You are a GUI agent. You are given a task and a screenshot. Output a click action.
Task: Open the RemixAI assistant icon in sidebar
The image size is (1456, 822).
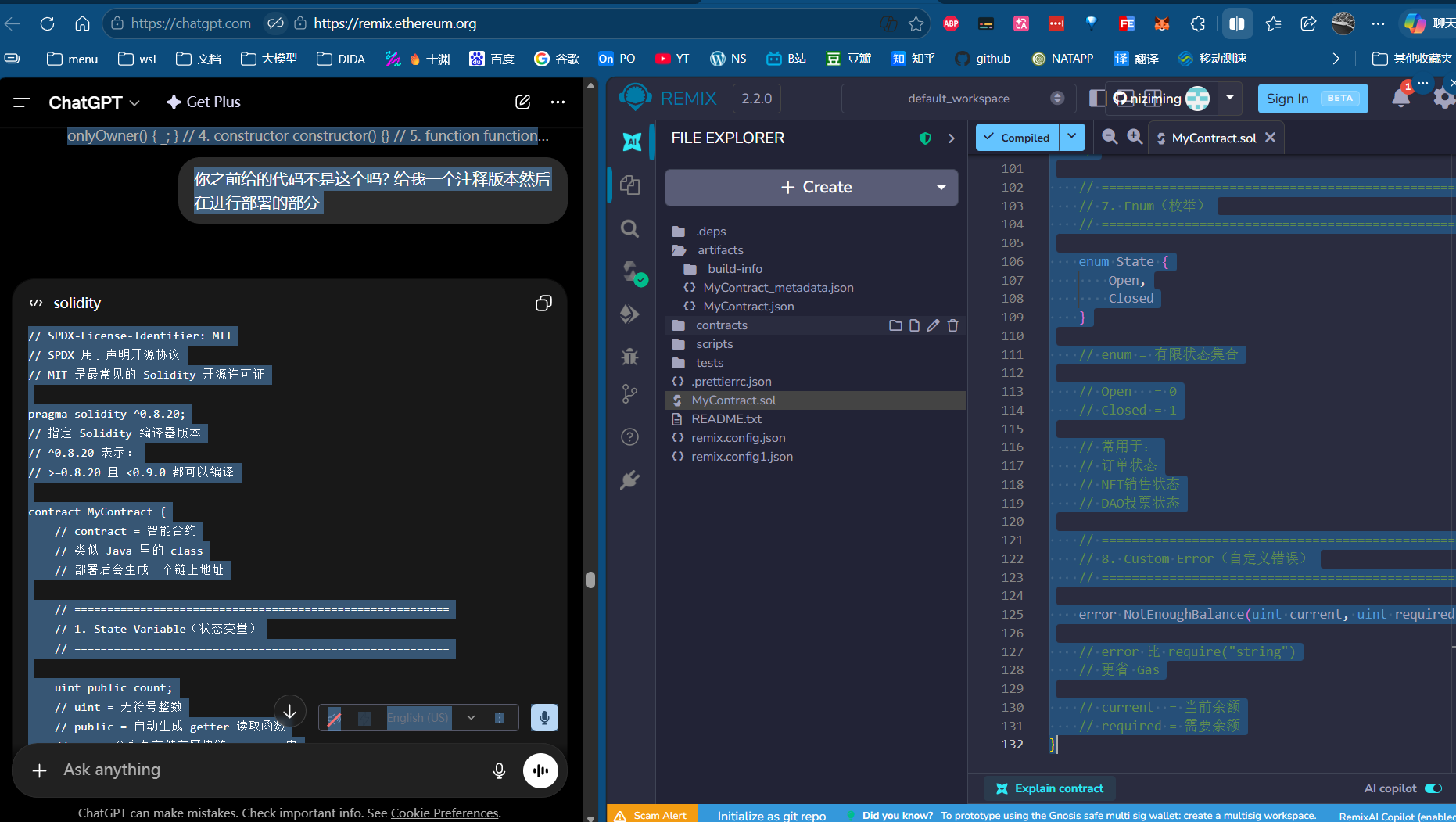631,142
